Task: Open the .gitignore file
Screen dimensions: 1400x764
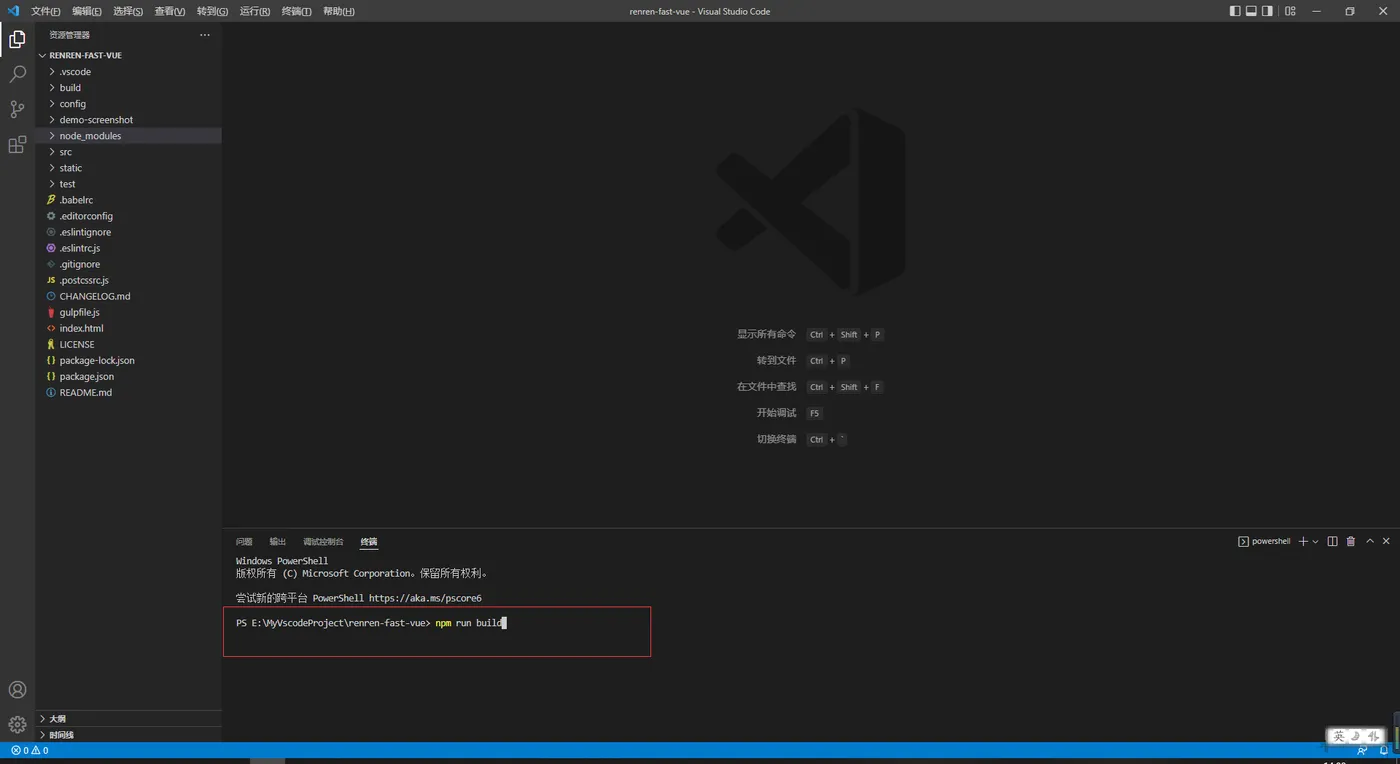Action: (128, 264)
